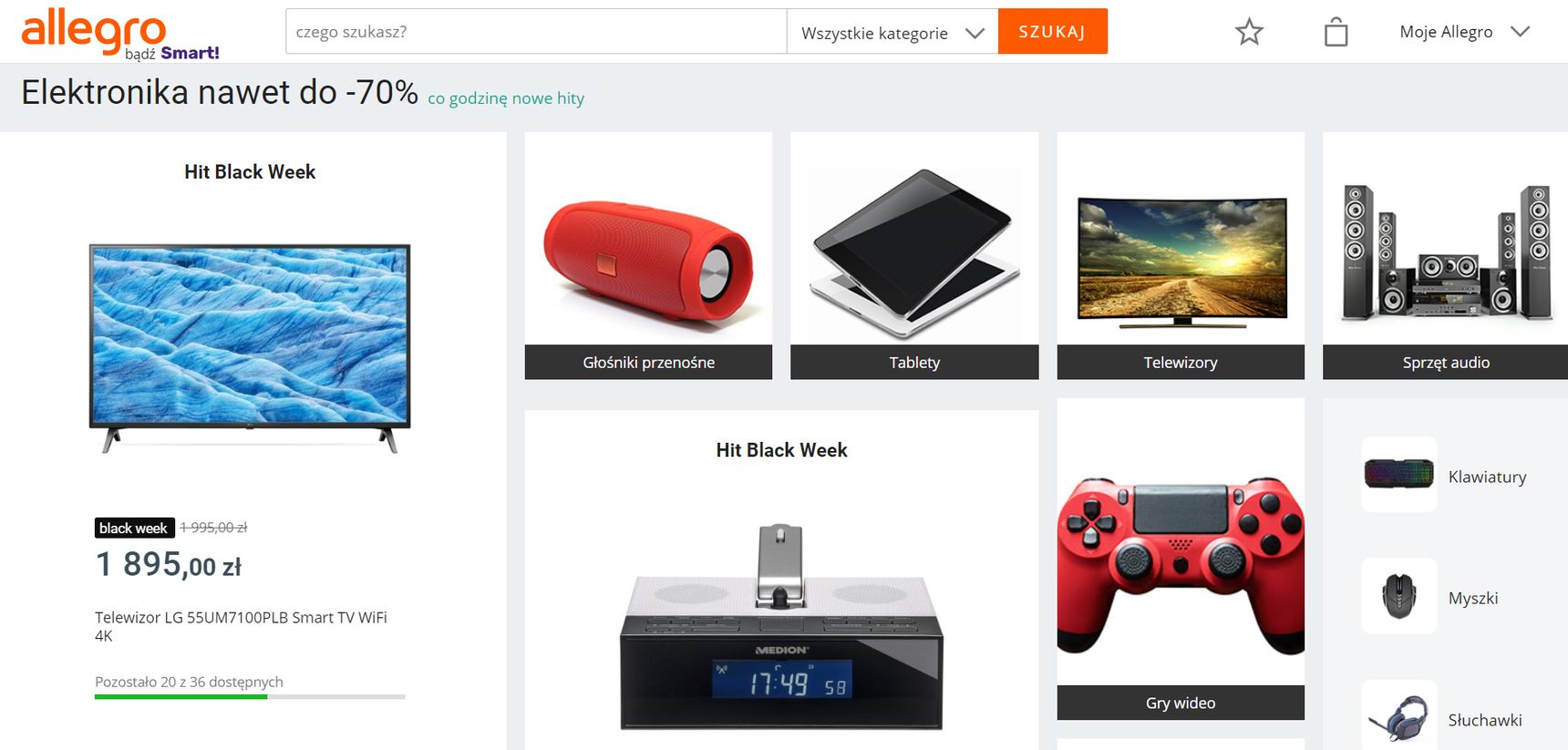Click the black week badge

pyautogui.click(x=134, y=528)
